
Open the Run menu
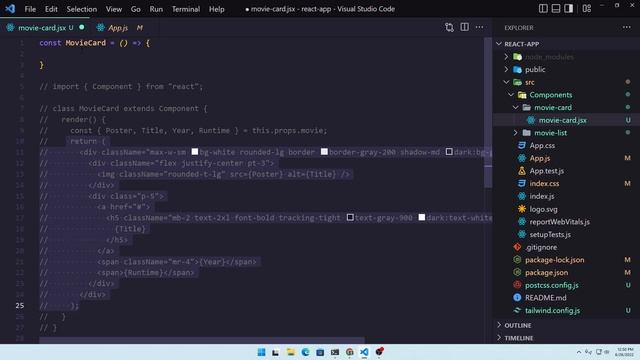pyautogui.click(x=156, y=9)
